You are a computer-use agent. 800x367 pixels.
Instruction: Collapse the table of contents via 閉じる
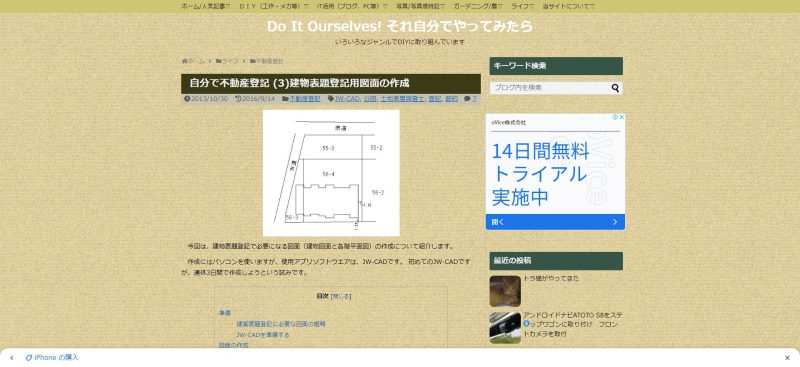[341, 296]
